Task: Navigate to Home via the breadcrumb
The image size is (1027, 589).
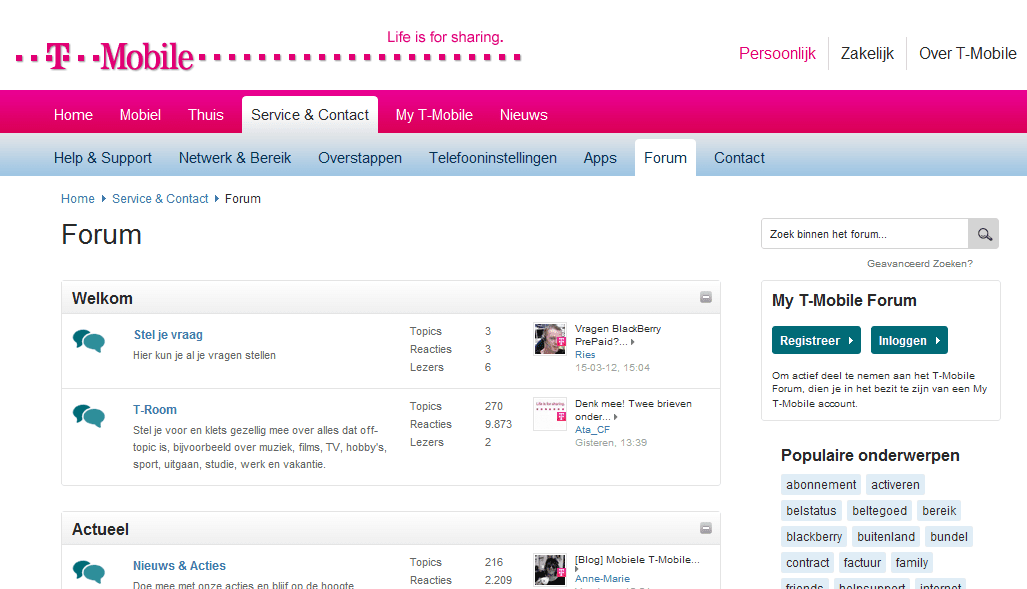Action: [77, 198]
